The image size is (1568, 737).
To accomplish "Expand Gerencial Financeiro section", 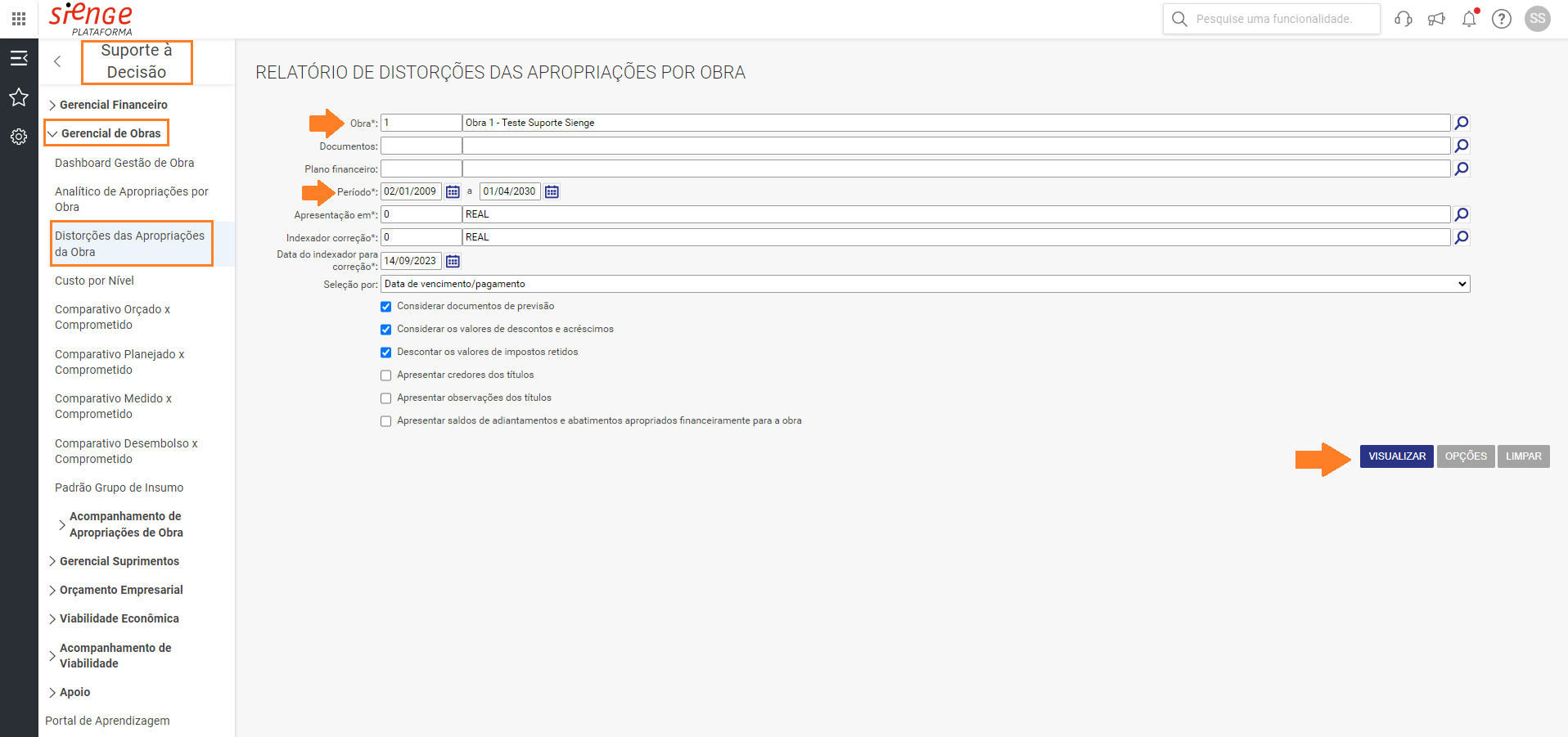I will coord(113,105).
